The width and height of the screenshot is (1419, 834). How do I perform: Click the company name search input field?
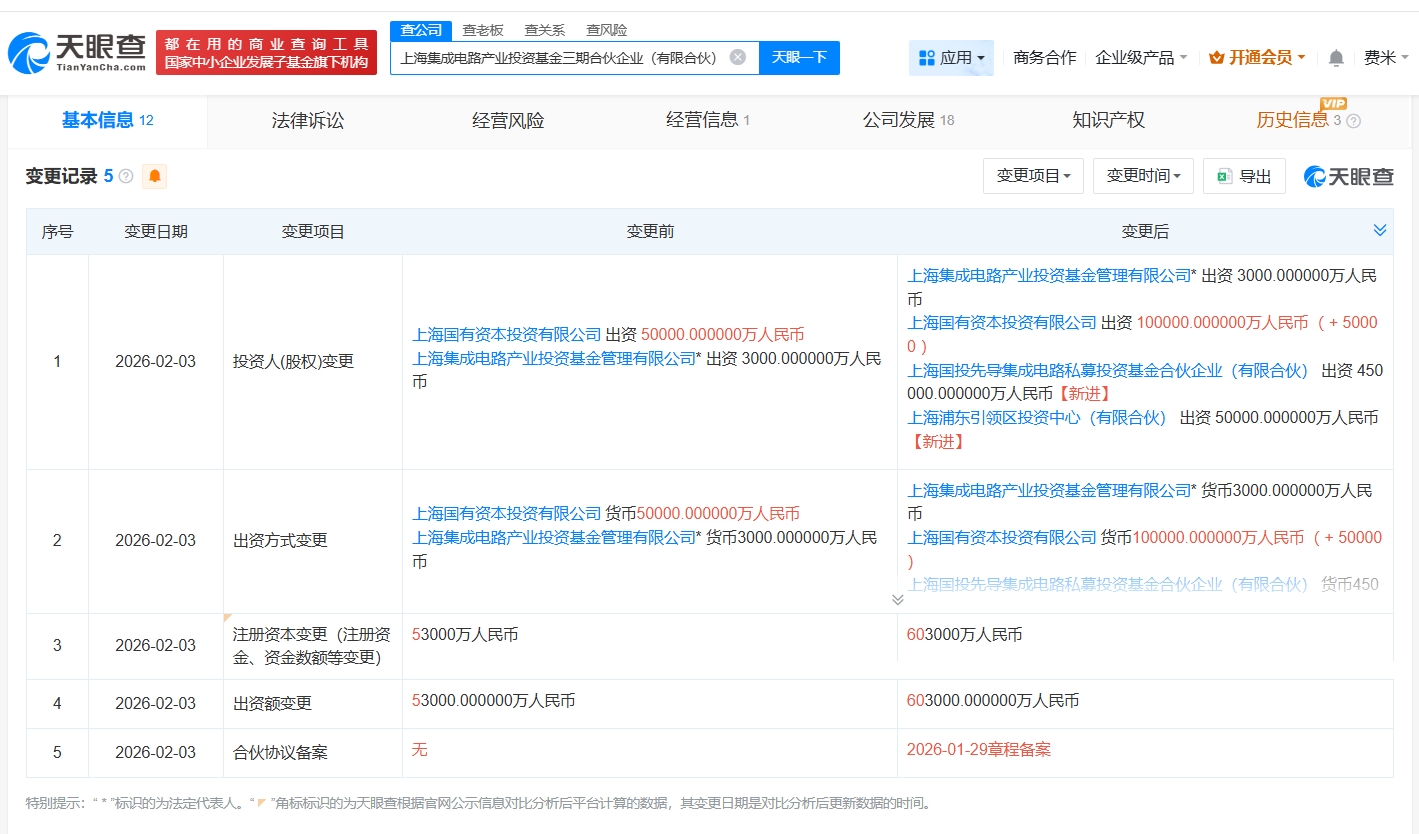pos(558,58)
